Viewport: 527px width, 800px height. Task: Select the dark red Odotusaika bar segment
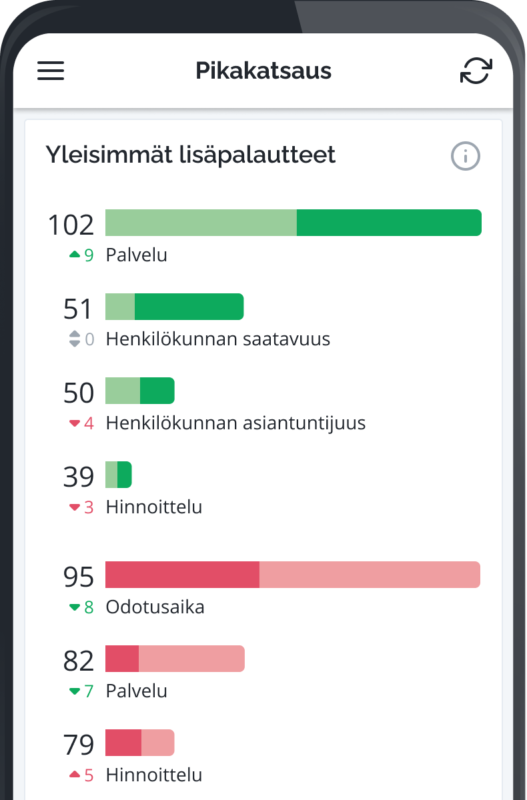[x=182, y=574]
